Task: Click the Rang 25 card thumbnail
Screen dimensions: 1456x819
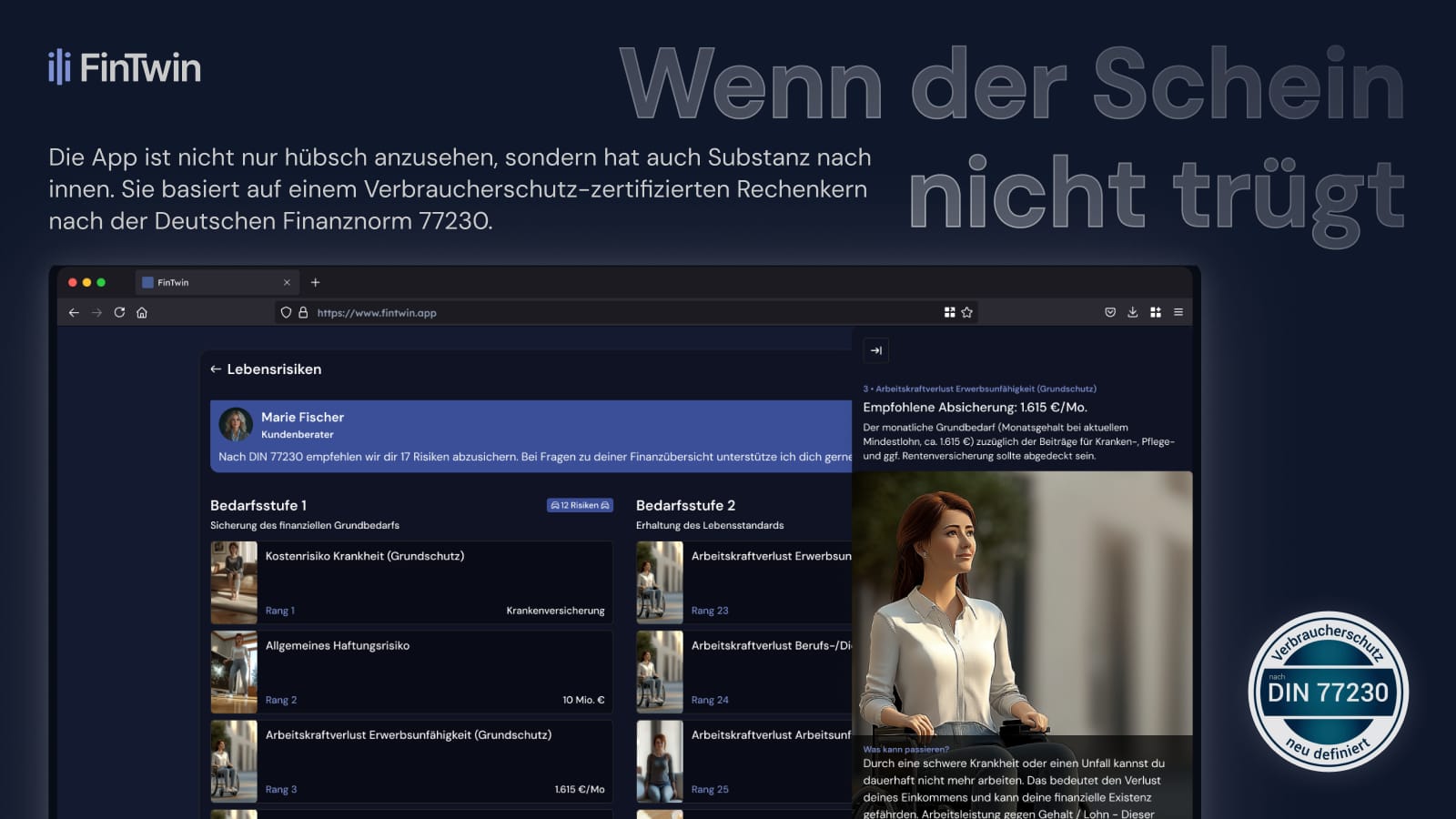Action: (660, 761)
